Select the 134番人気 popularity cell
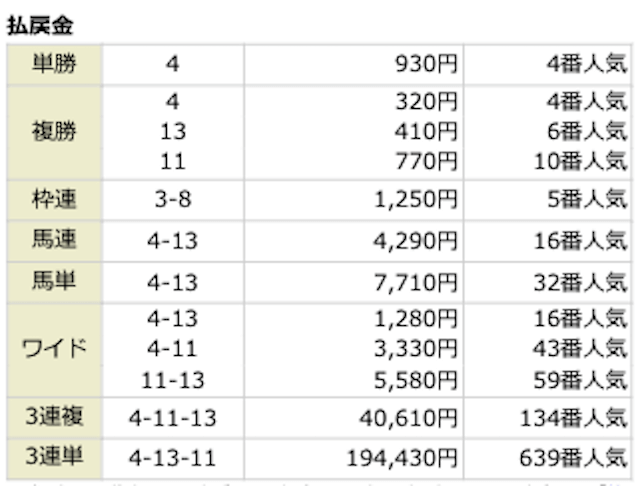The width and height of the screenshot is (640, 486). coord(573,418)
